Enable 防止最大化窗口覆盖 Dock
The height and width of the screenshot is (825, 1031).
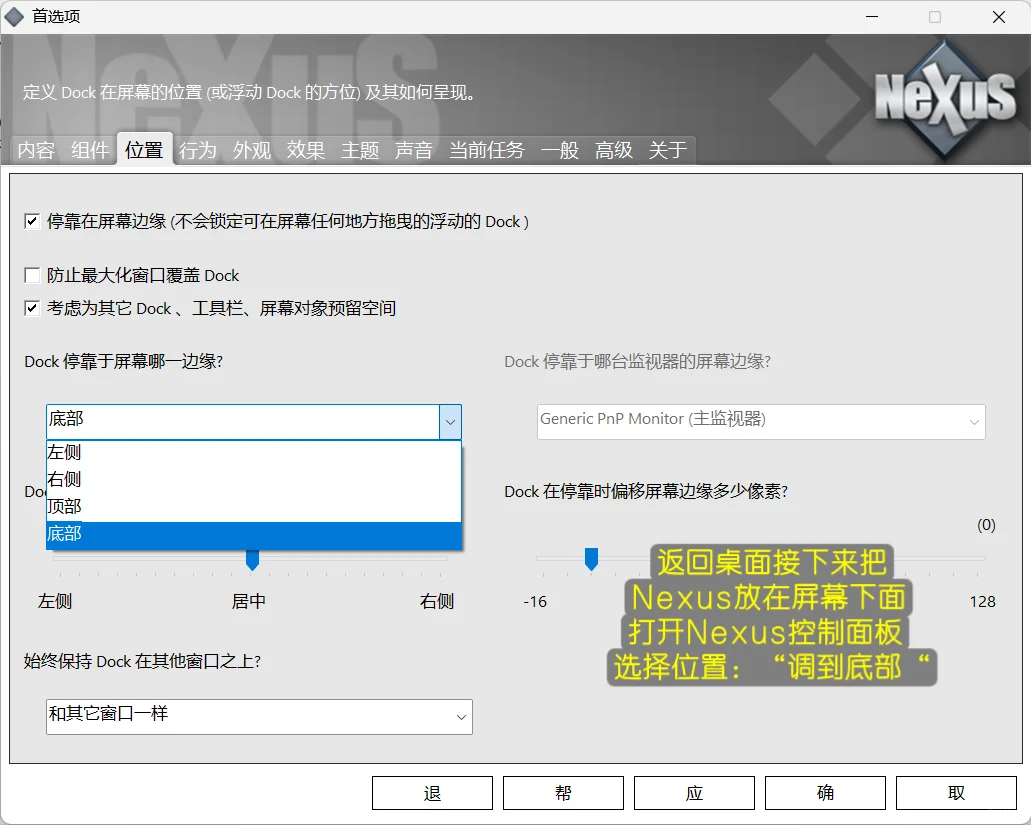pyautogui.click(x=31, y=275)
